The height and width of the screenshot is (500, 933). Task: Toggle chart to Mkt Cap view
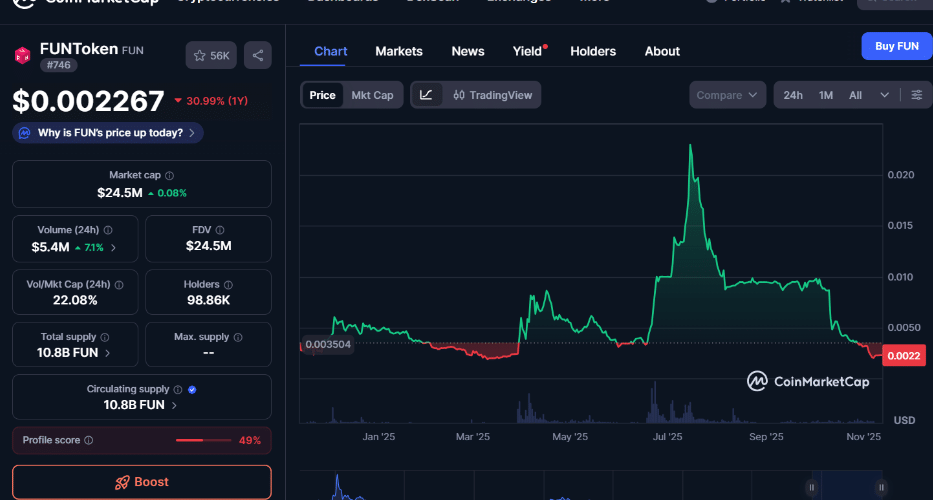(372, 95)
